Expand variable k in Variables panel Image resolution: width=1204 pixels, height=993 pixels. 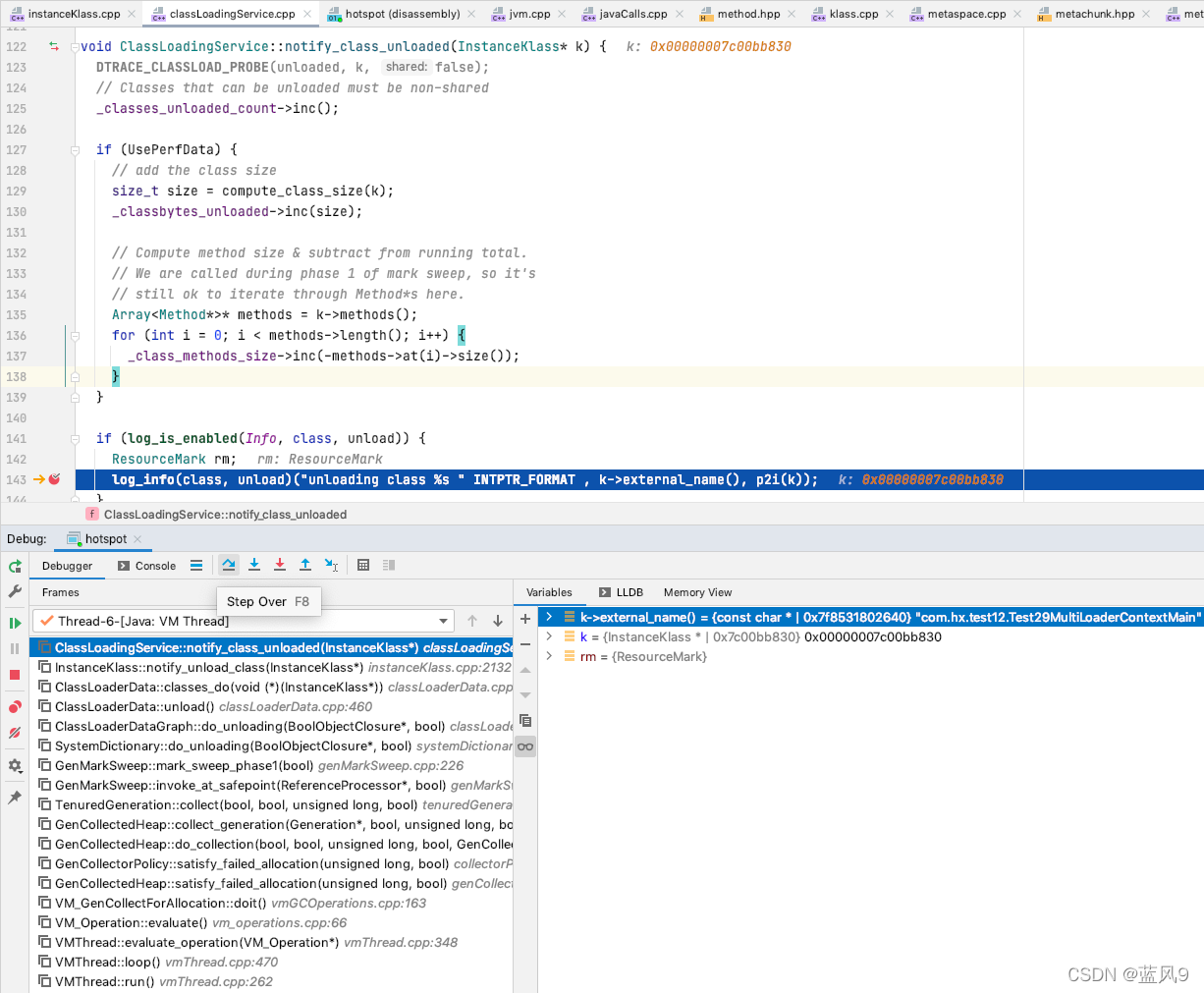[549, 635]
